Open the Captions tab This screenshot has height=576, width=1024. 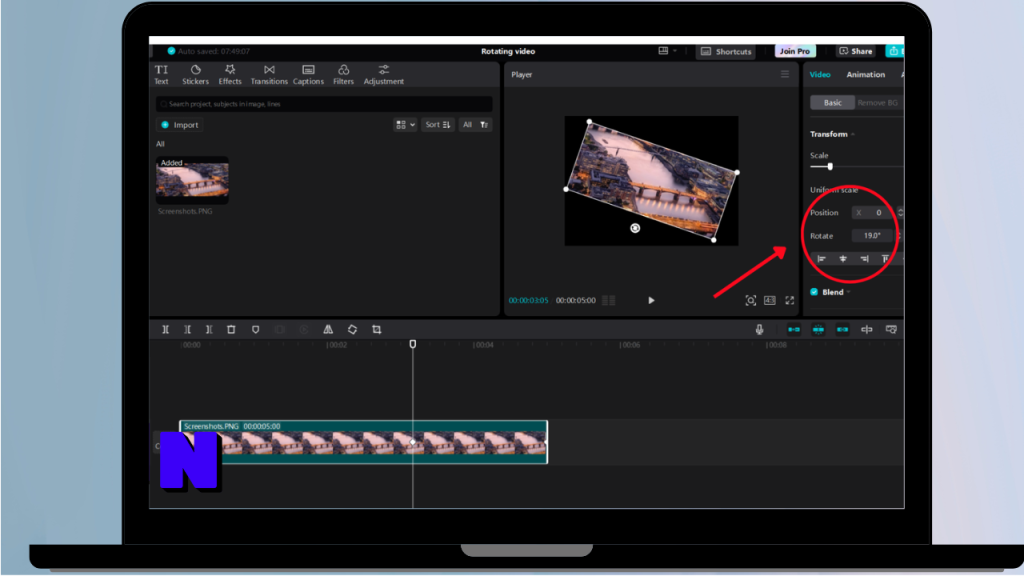(x=308, y=74)
